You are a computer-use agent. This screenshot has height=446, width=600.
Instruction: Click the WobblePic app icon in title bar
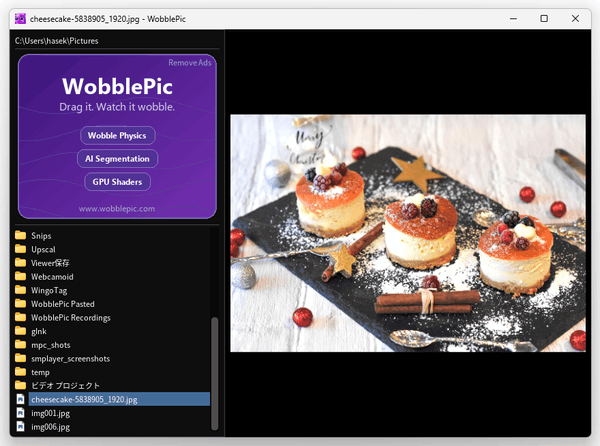point(20,19)
